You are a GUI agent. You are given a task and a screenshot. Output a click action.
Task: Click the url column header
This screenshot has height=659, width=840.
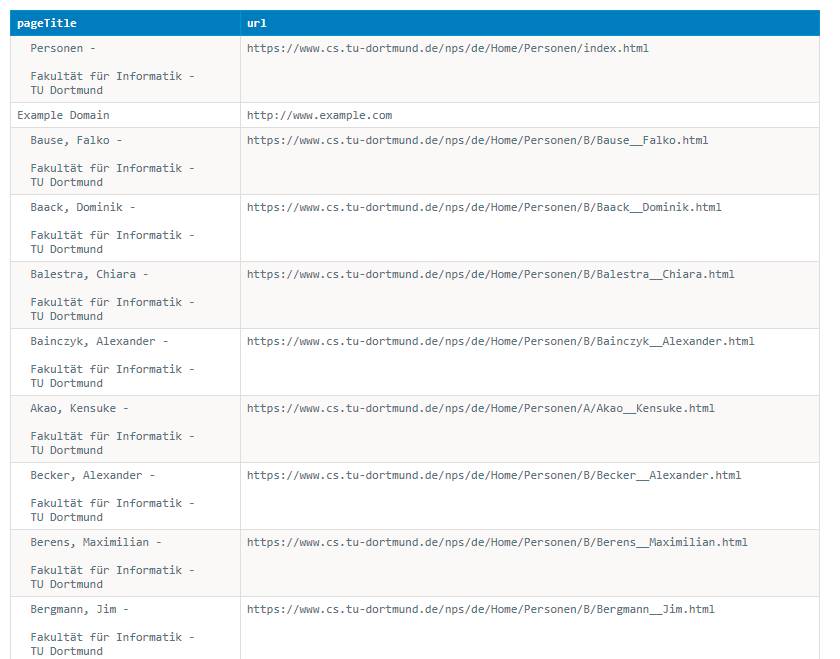click(x=530, y=23)
